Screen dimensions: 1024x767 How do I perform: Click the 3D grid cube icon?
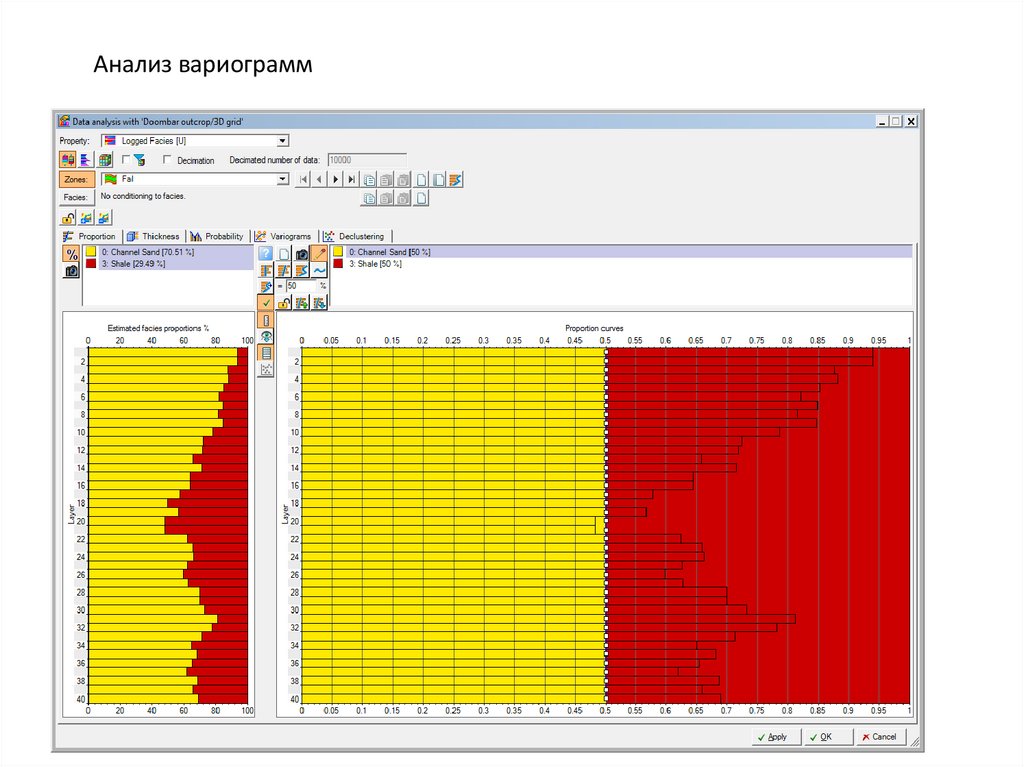(104, 160)
